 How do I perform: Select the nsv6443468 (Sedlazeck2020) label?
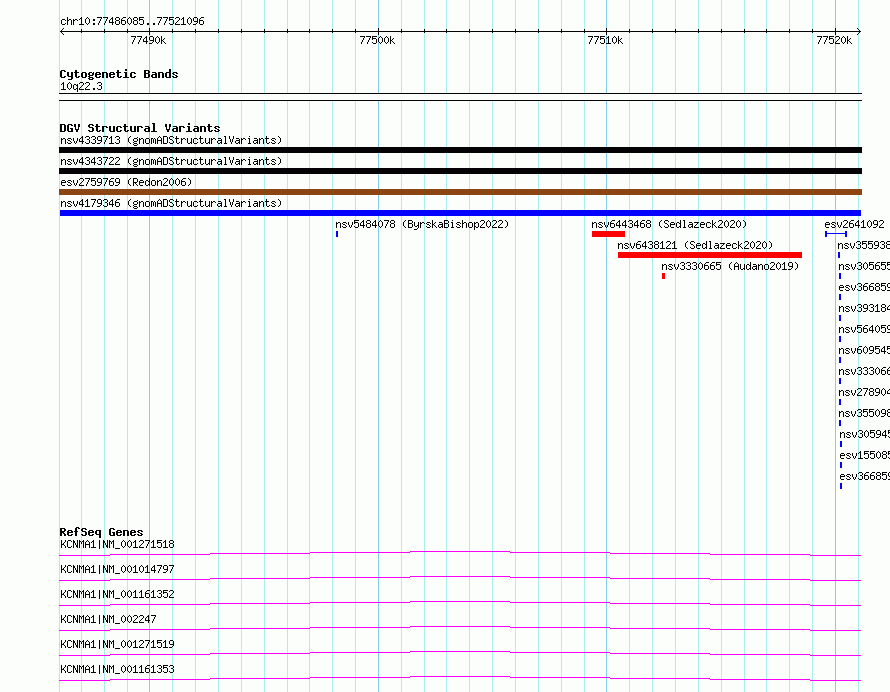pos(669,224)
